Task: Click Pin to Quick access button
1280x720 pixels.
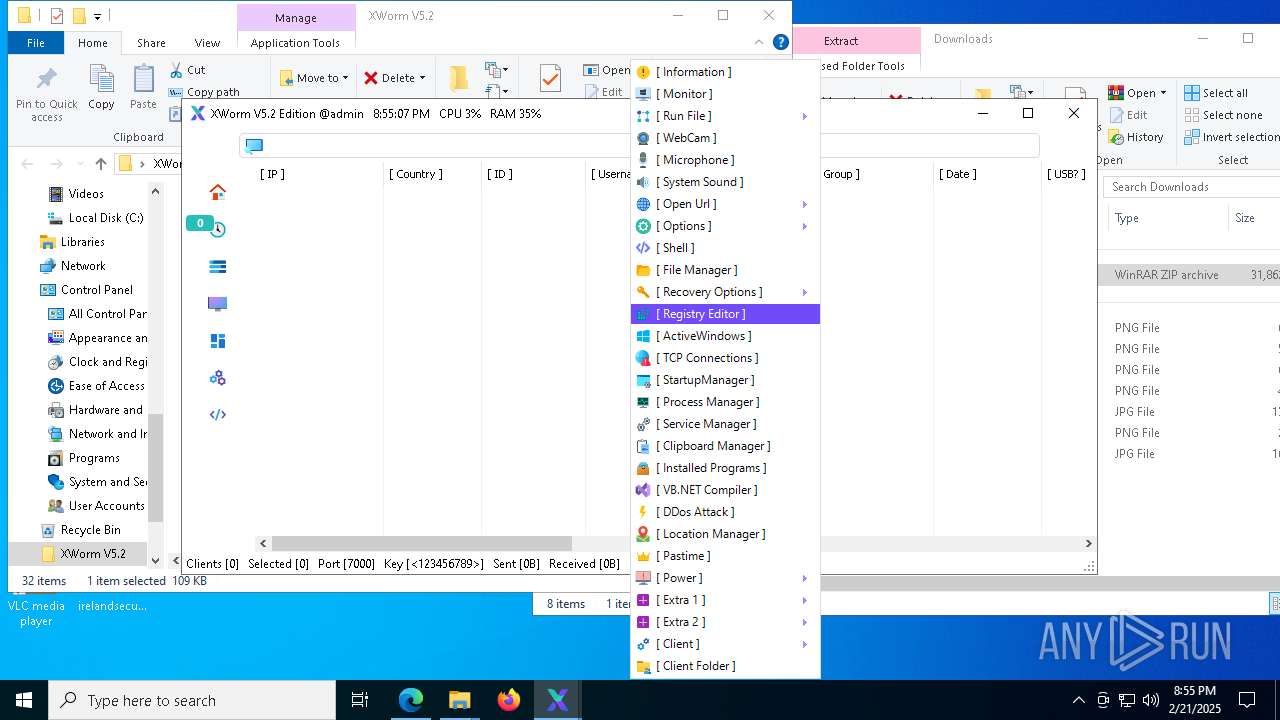Action: (x=46, y=95)
